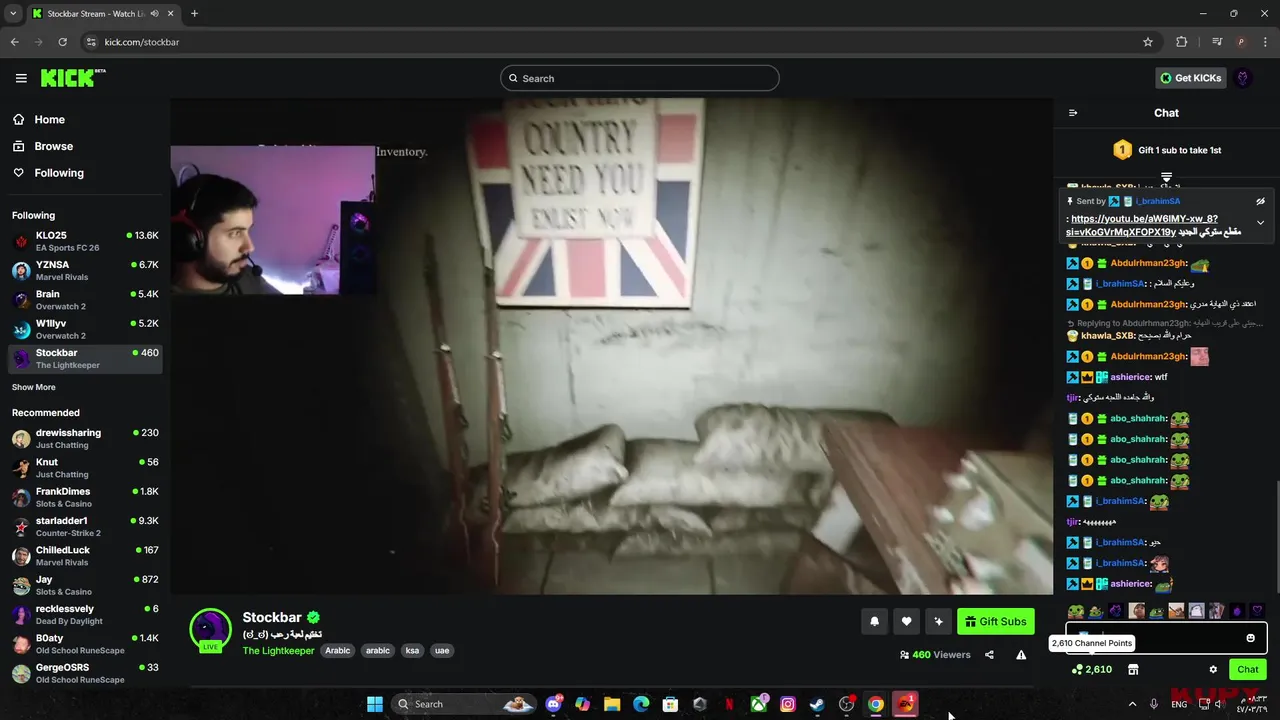
Task: Click the Stockbar streamer avatar
Action: (x=210, y=629)
